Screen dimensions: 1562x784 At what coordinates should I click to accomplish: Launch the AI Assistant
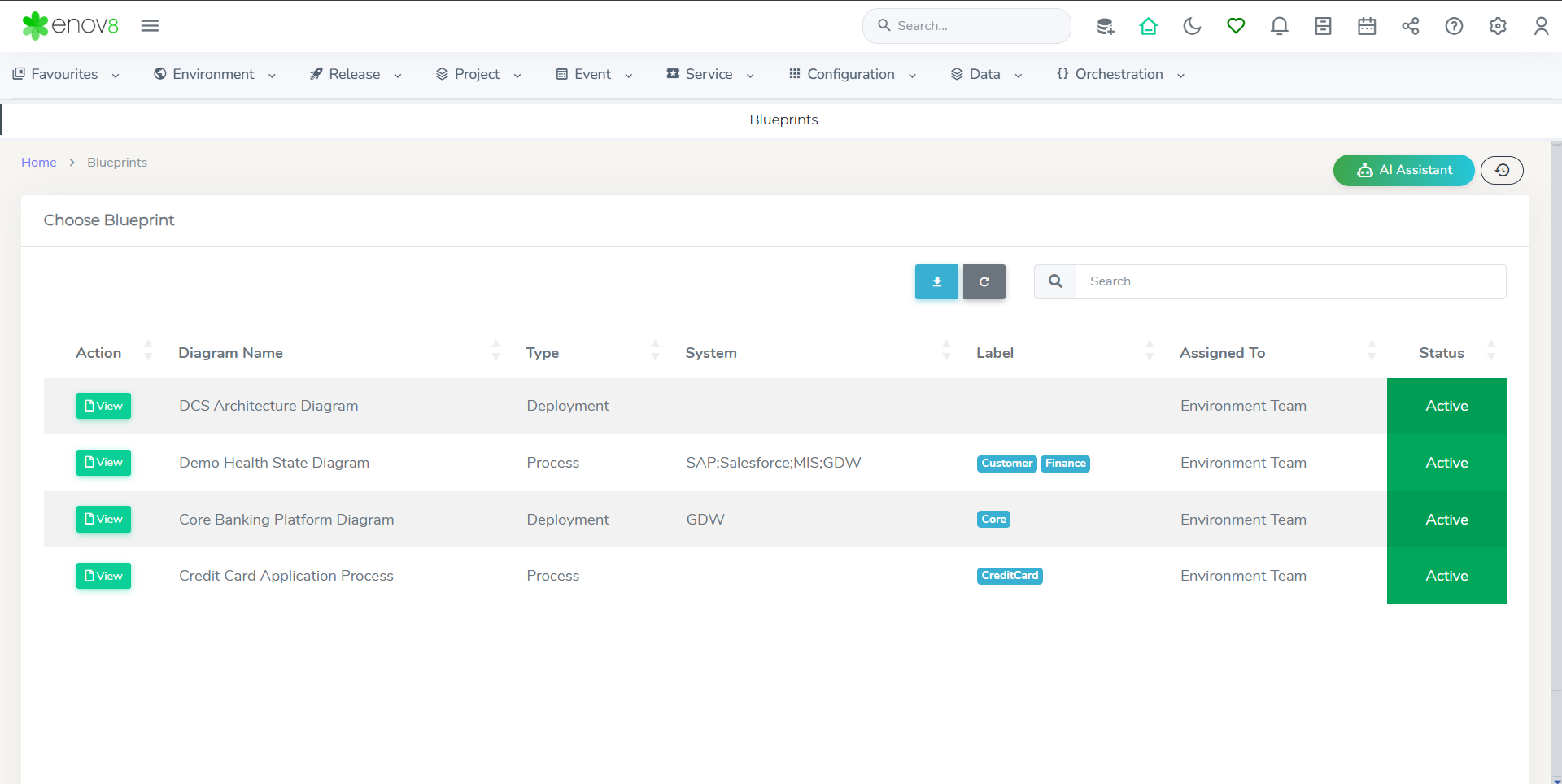[x=1403, y=170]
